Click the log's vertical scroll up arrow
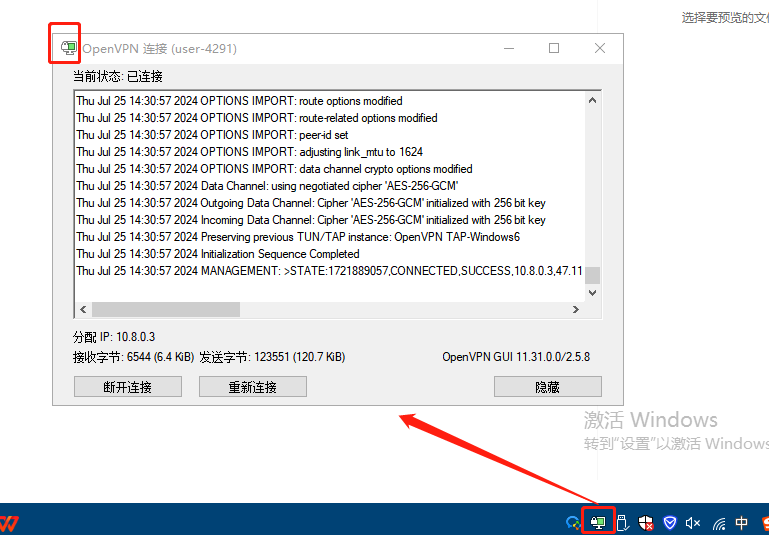Viewport: 769px width, 535px height. [x=592, y=101]
